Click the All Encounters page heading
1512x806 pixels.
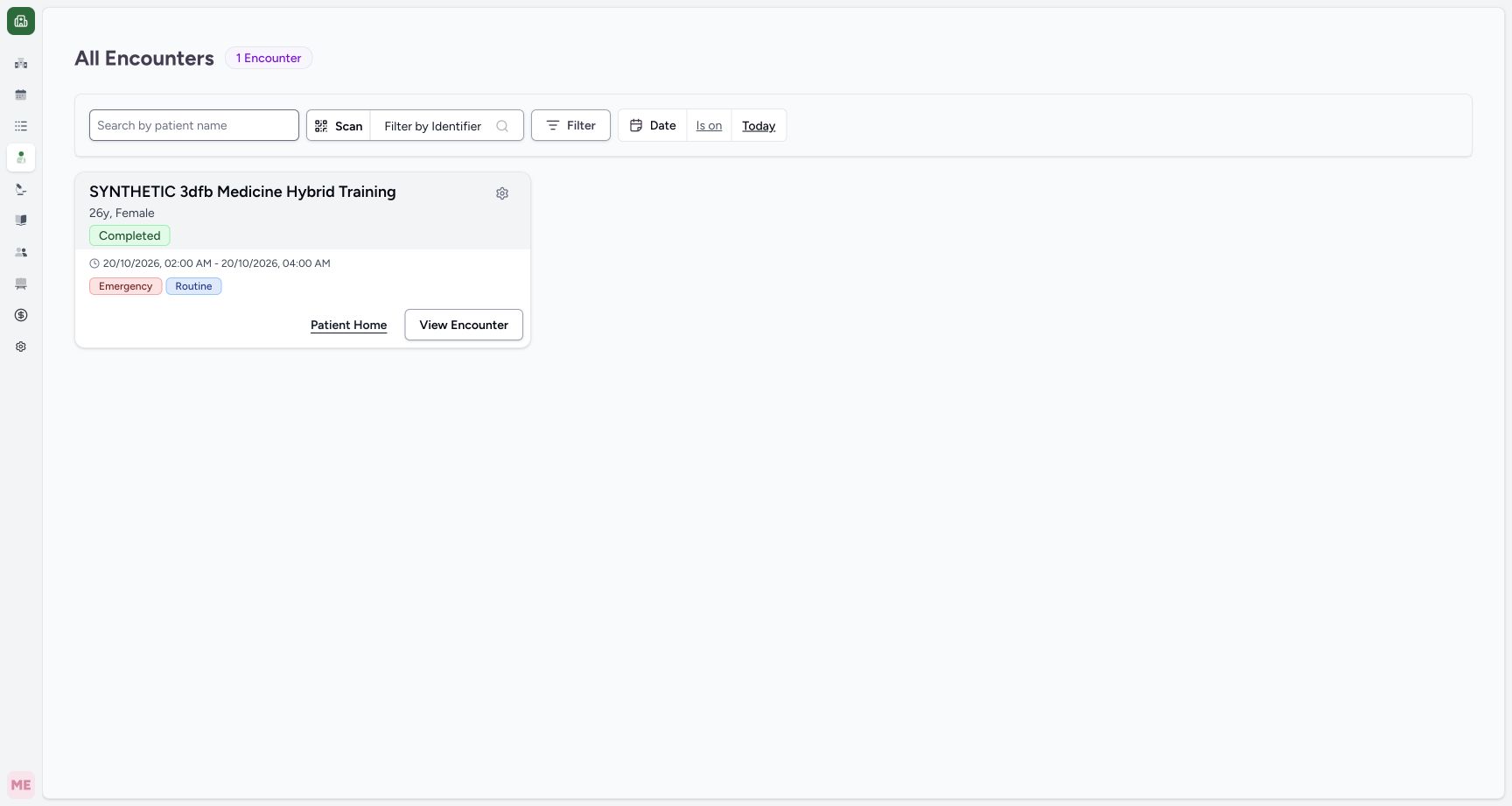[x=144, y=59]
